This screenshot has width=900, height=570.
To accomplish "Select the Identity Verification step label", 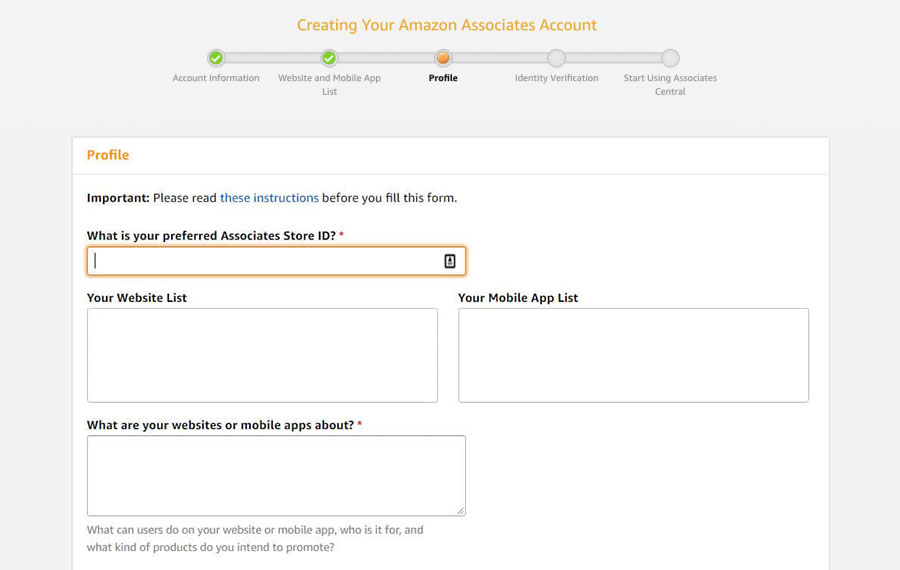I will pyautogui.click(x=556, y=78).
